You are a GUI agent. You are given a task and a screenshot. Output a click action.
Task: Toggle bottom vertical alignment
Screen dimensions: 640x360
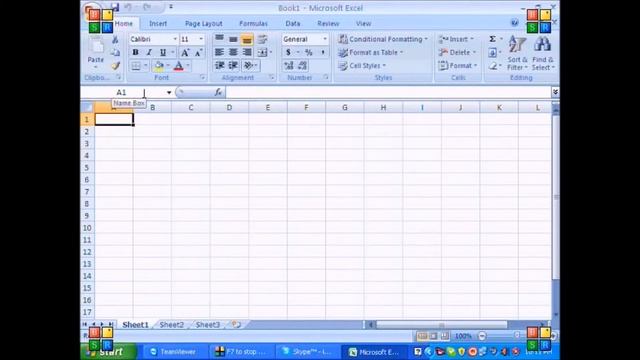(247, 39)
